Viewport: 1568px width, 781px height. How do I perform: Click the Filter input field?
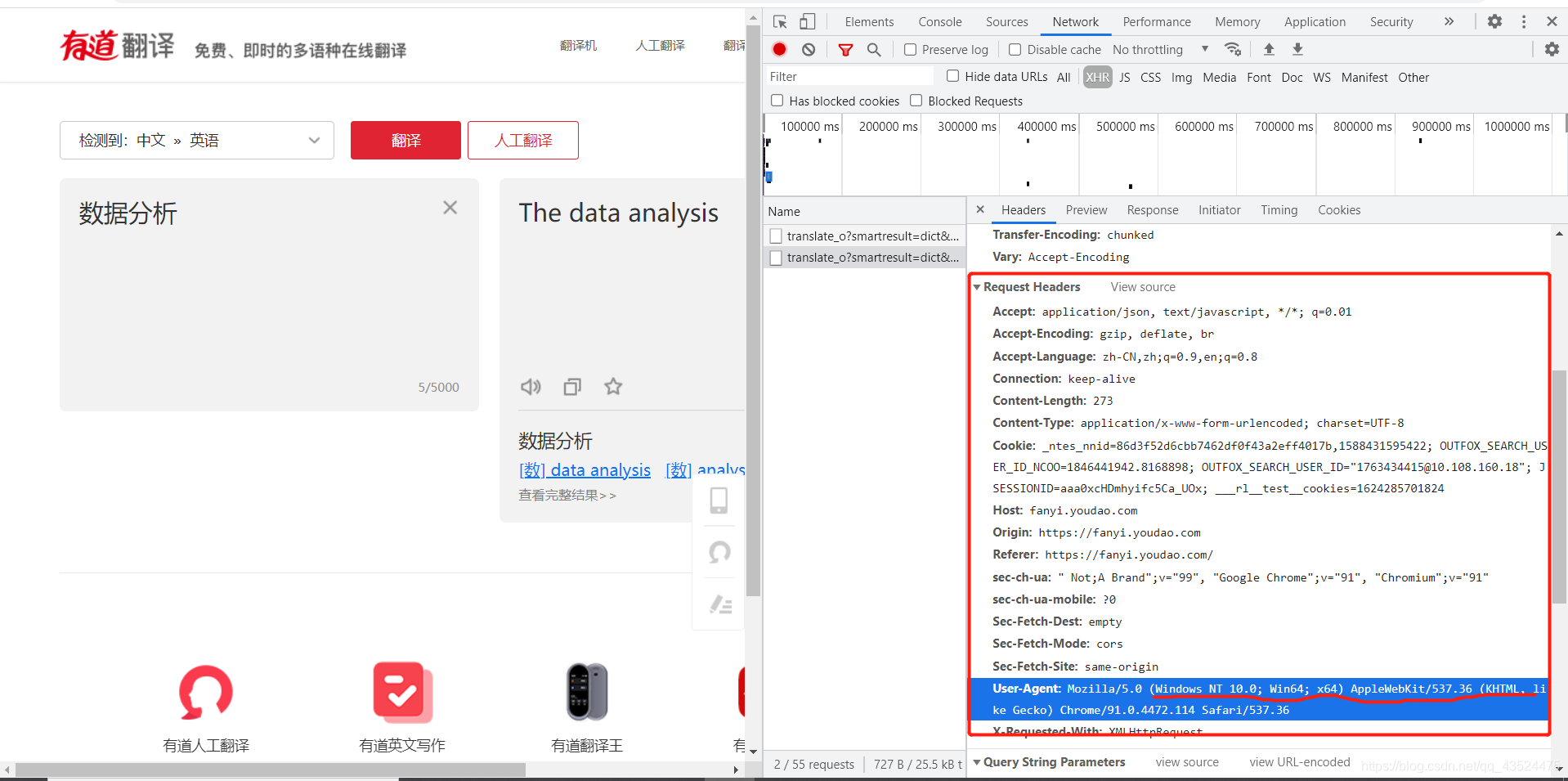[849, 76]
